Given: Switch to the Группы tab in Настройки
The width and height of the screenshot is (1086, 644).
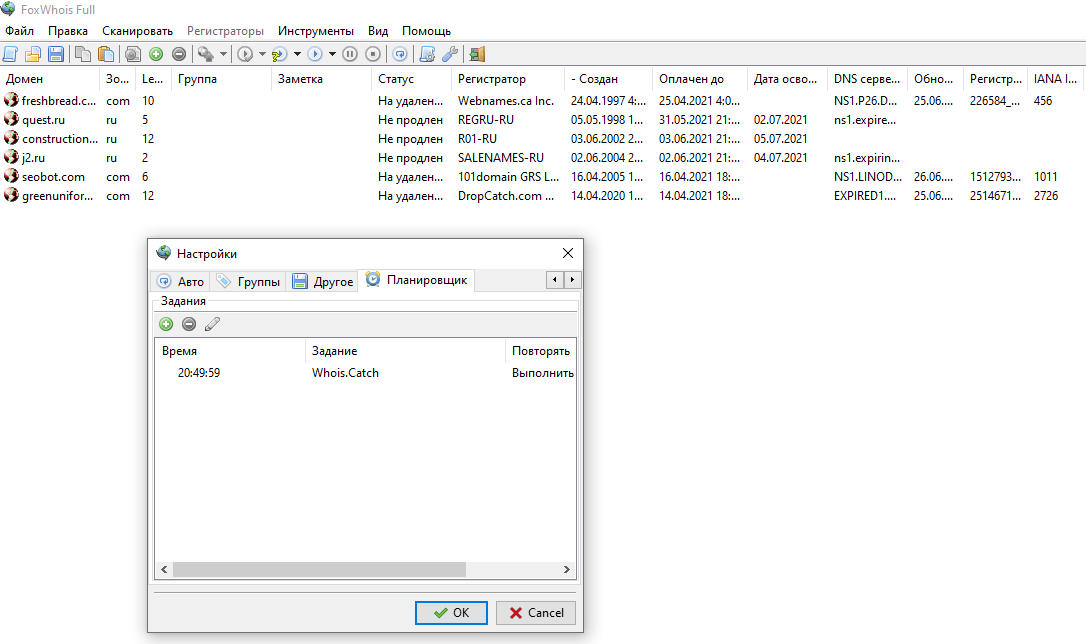Looking at the screenshot, I should (248, 281).
